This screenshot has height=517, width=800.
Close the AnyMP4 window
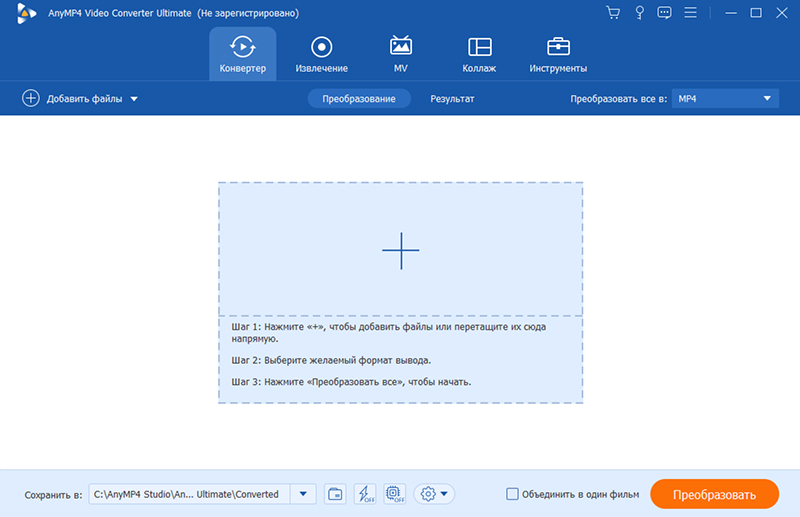(x=782, y=13)
